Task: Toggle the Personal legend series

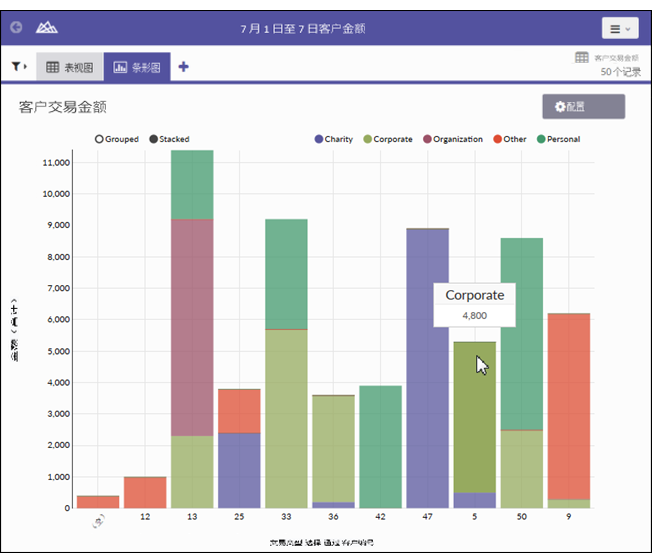Action: (x=541, y=139)
